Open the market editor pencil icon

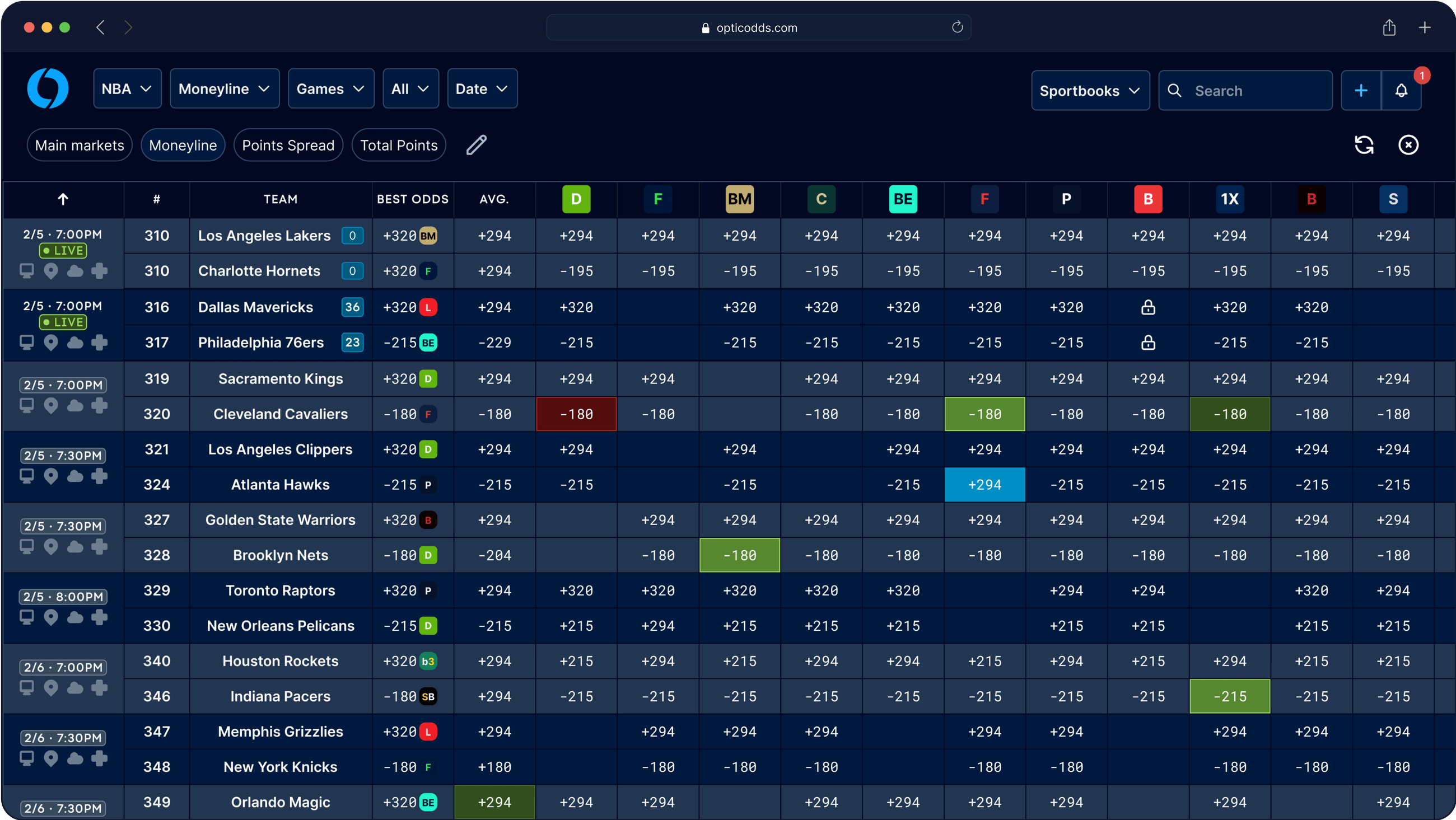point(477,144)
